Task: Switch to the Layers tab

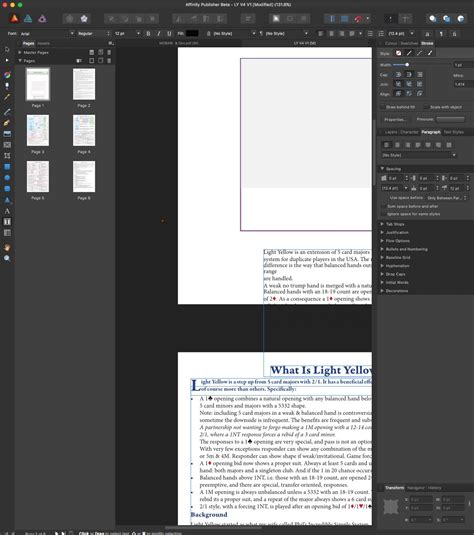Action: 391,132
